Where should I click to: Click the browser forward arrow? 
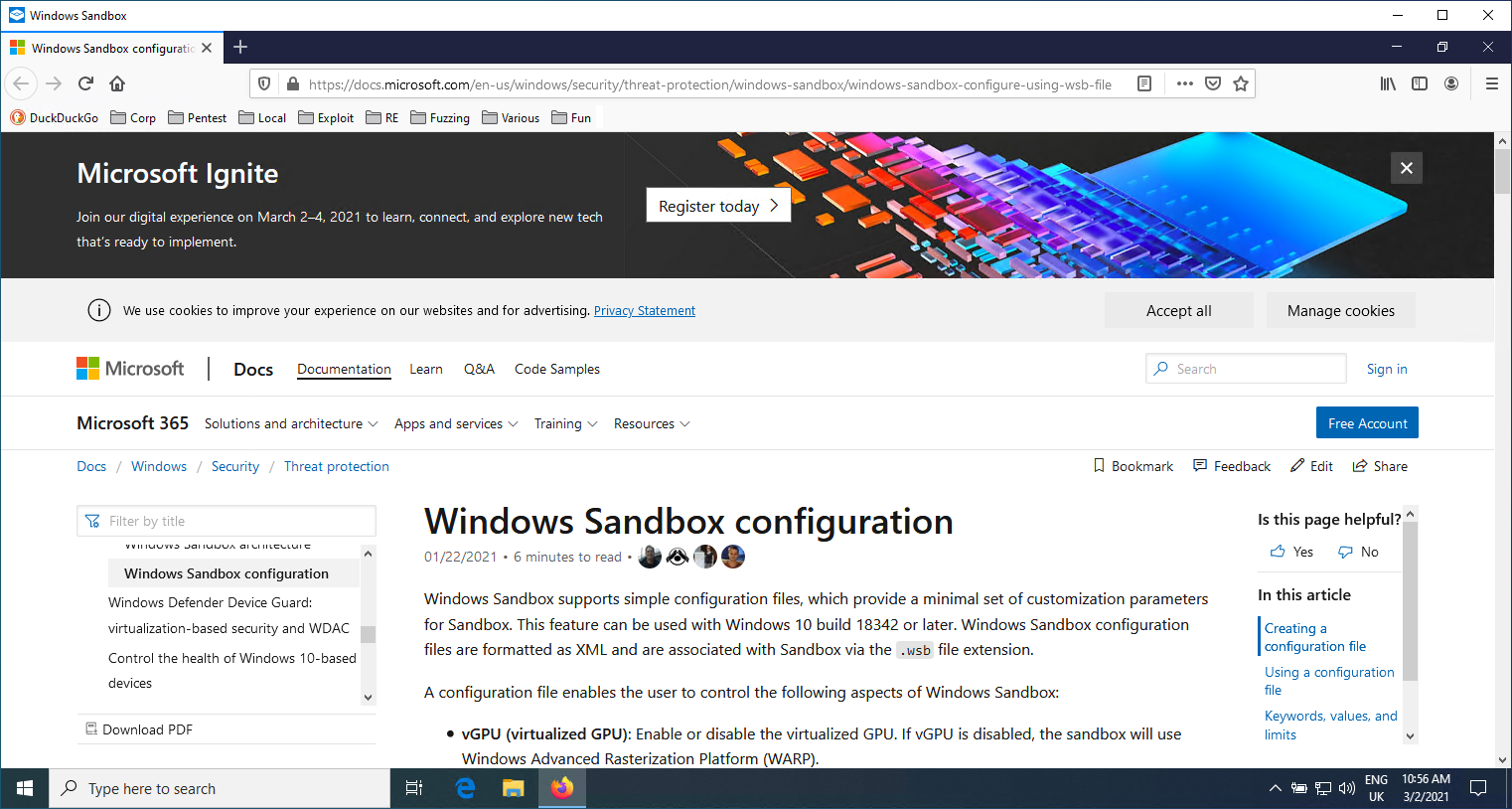pos(54,83)
